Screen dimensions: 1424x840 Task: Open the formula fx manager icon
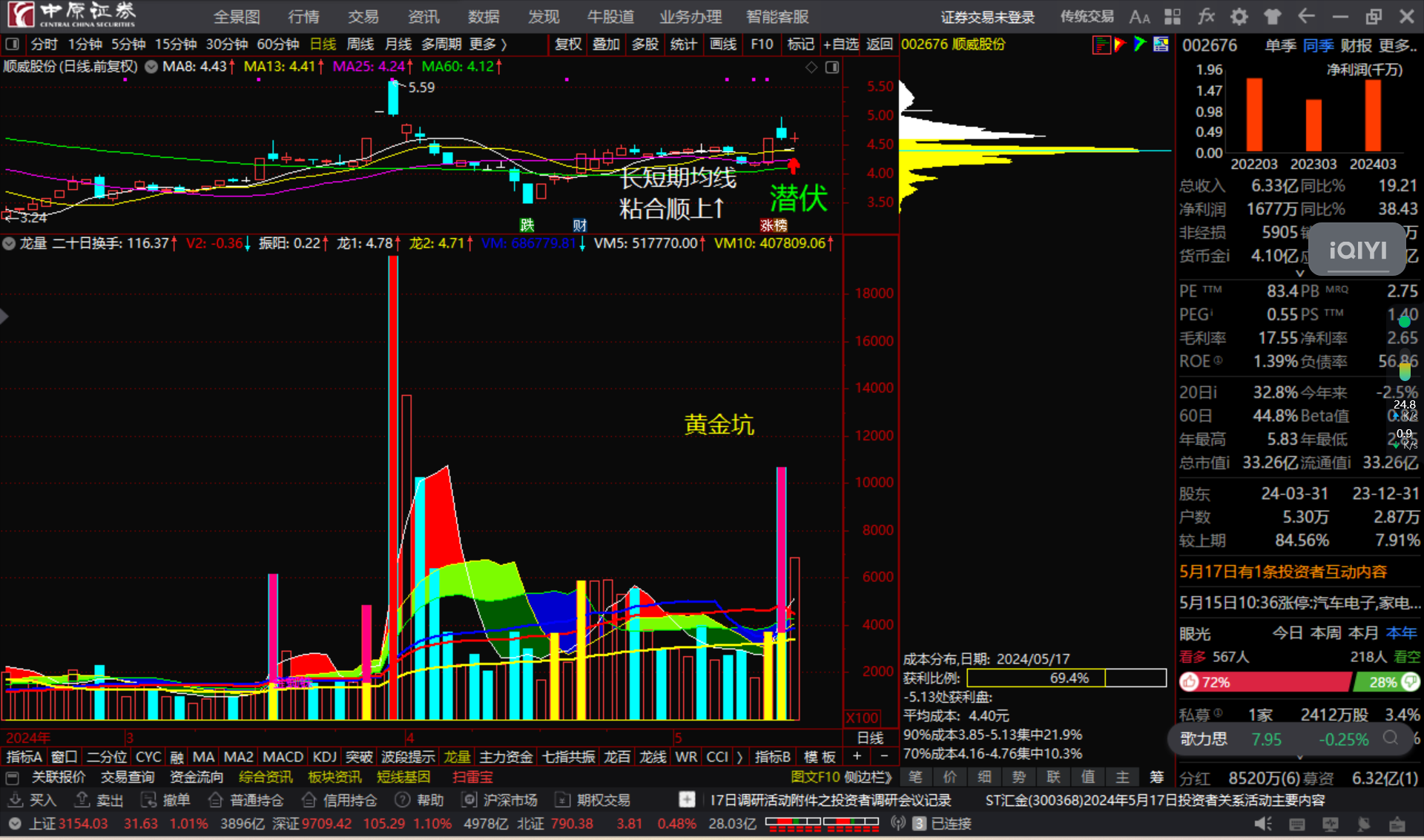(x=1206, y=16)
